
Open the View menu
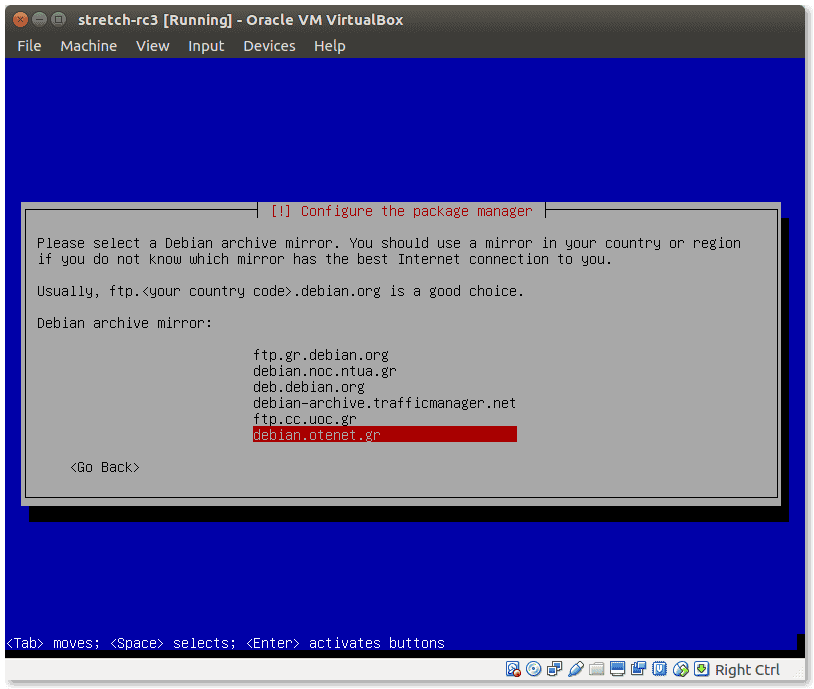coord(153,46)
